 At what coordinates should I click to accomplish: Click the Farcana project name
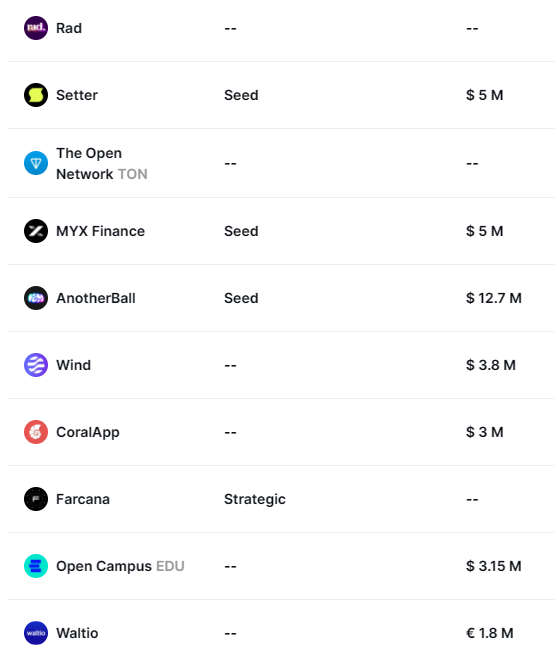(x=83, y=499)
